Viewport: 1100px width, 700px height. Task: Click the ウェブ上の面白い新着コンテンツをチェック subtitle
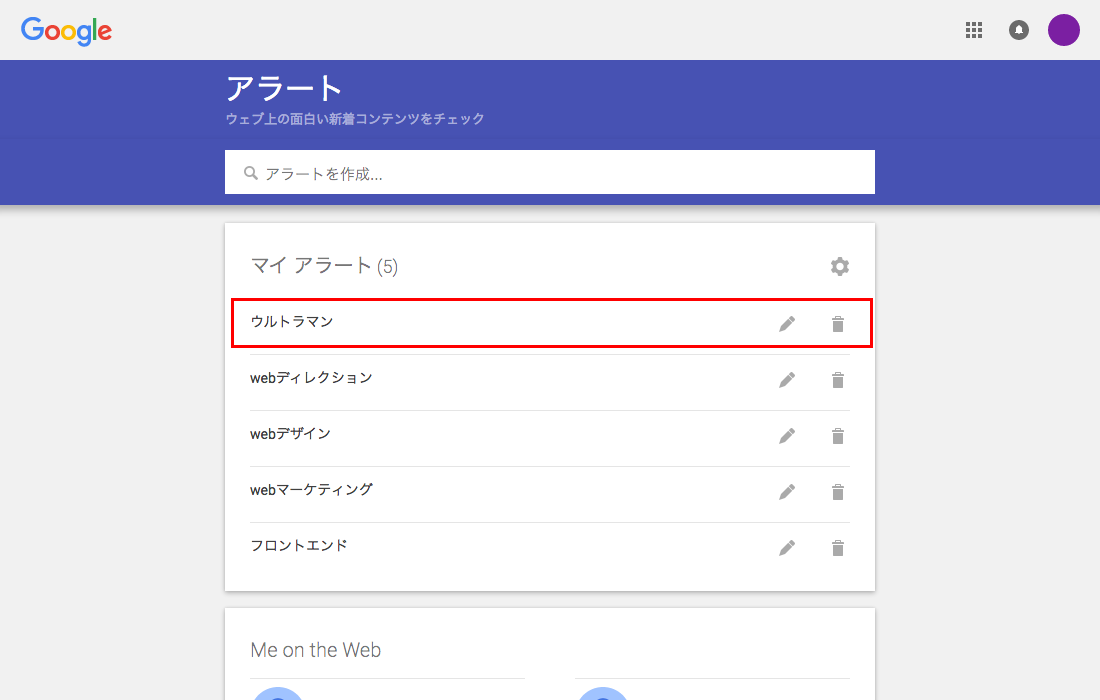(355, 119)
